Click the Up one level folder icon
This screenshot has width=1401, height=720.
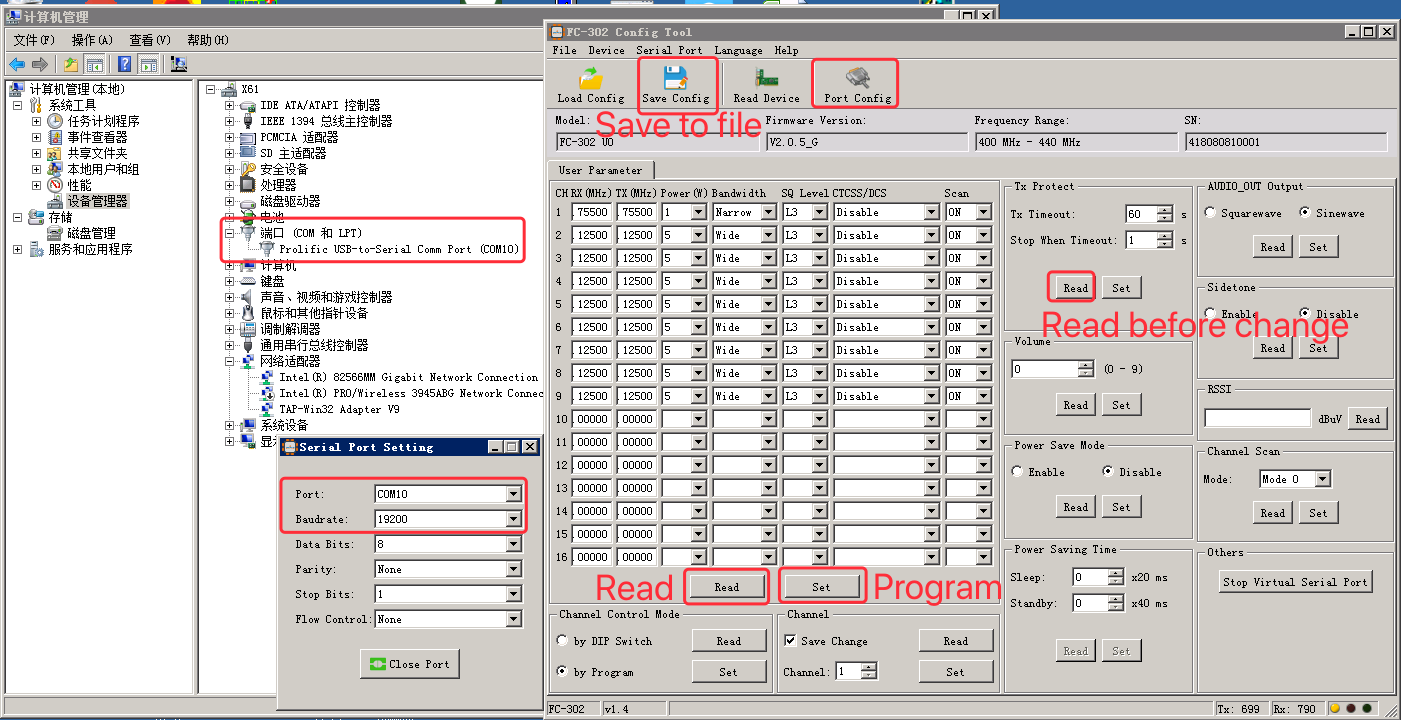[71, 64]
